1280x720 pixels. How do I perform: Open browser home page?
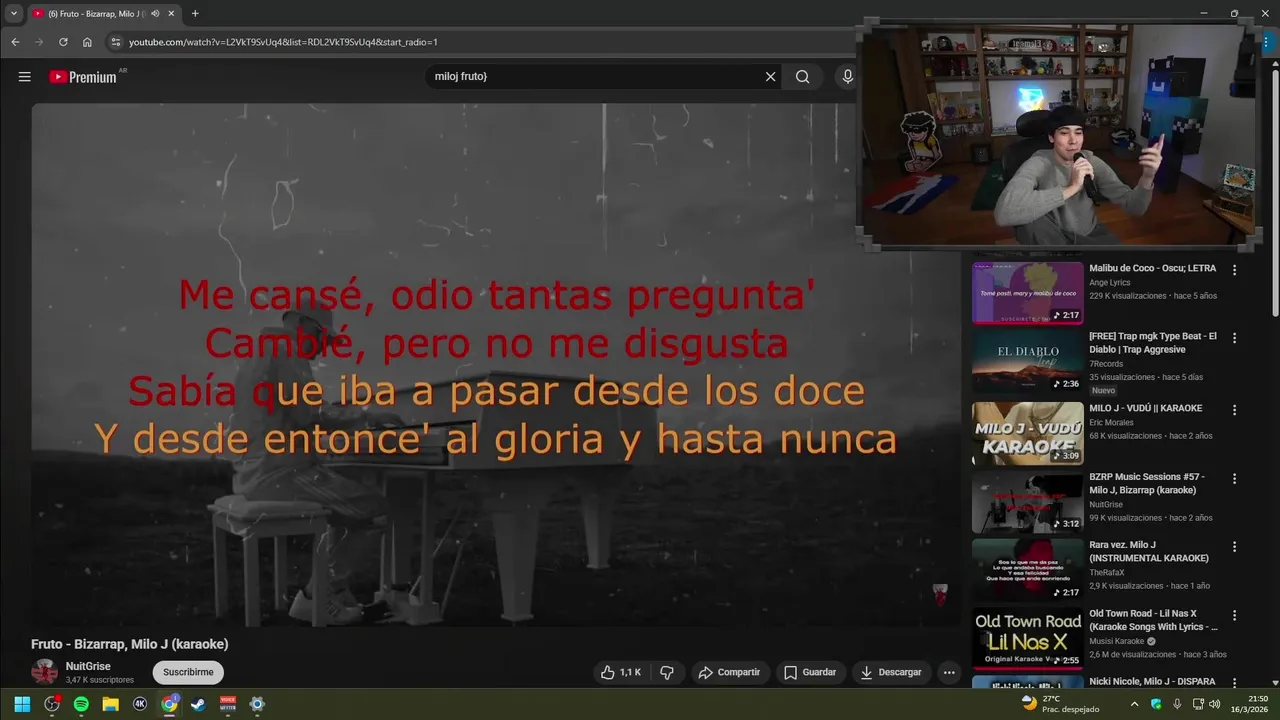pyautogui.click(x=87, y=42)
